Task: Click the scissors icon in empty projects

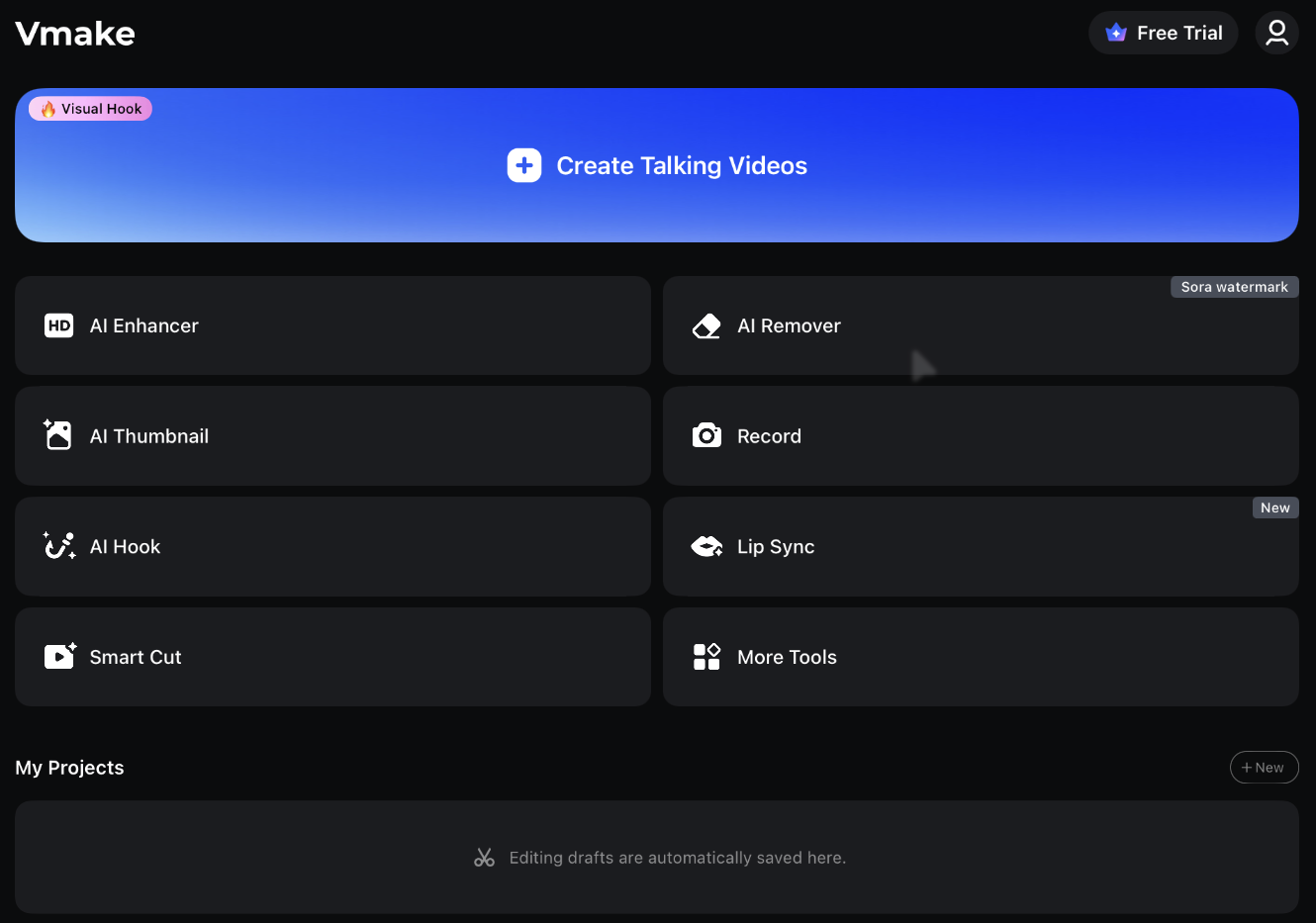Action: (x=484, y=858)
